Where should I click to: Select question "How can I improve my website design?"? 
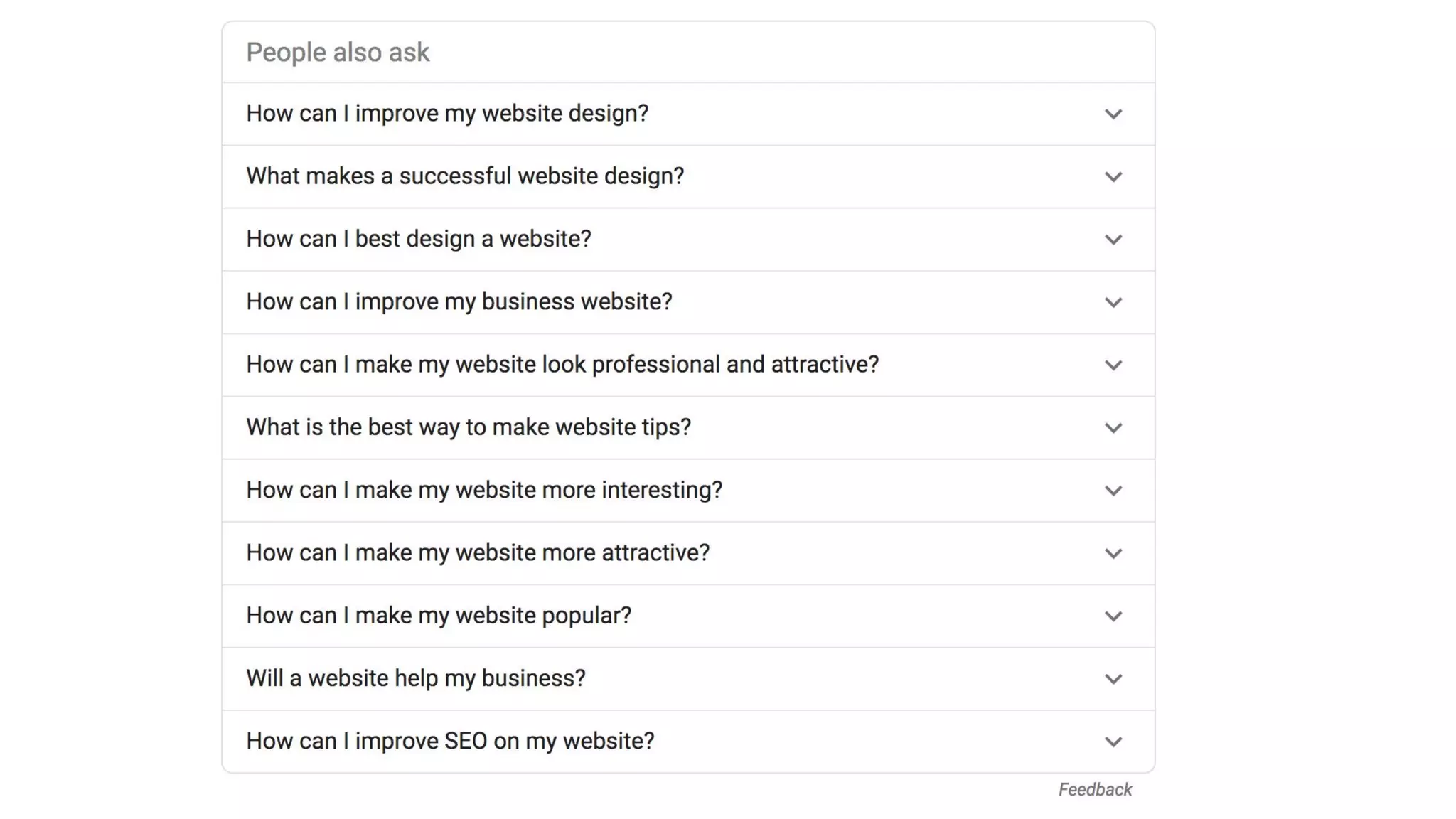(x=447, y=114)
